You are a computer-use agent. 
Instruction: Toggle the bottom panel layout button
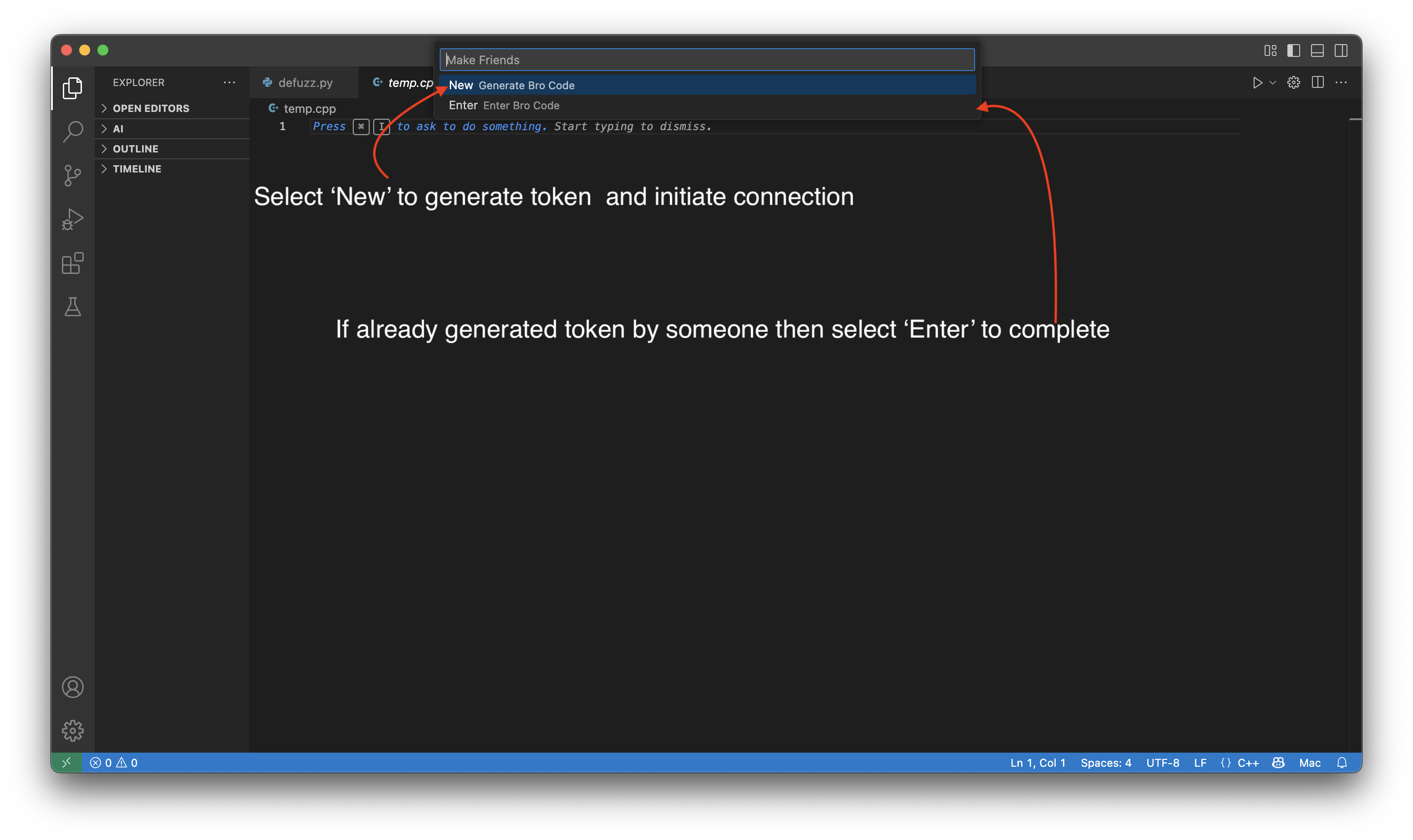pyautogui.click(x=1317, y=51)
